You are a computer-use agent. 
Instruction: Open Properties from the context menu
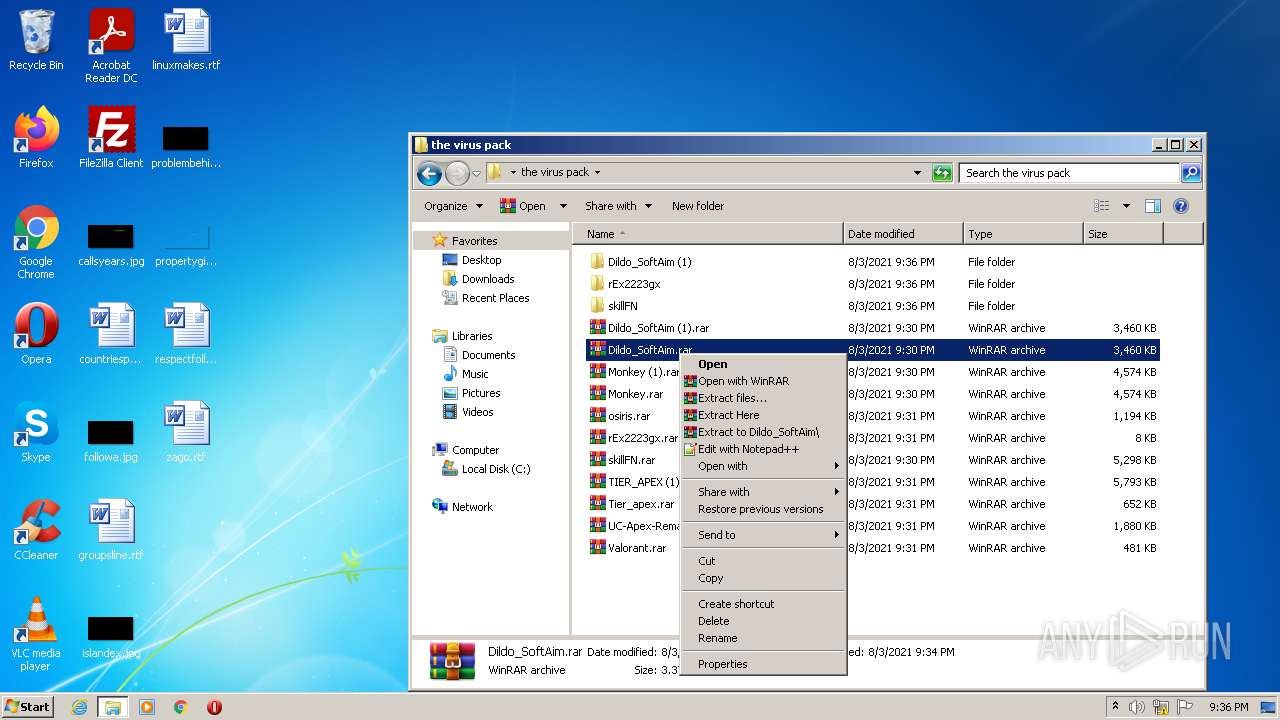pyautogui.click(x=764, y=664)
